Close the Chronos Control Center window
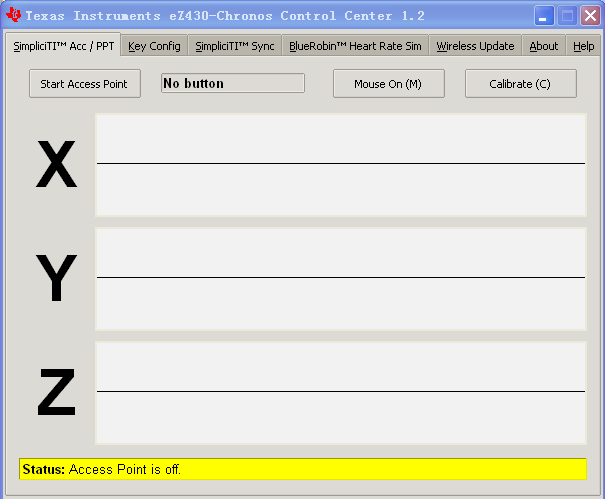Screen dimensions: 605x499 590,15
